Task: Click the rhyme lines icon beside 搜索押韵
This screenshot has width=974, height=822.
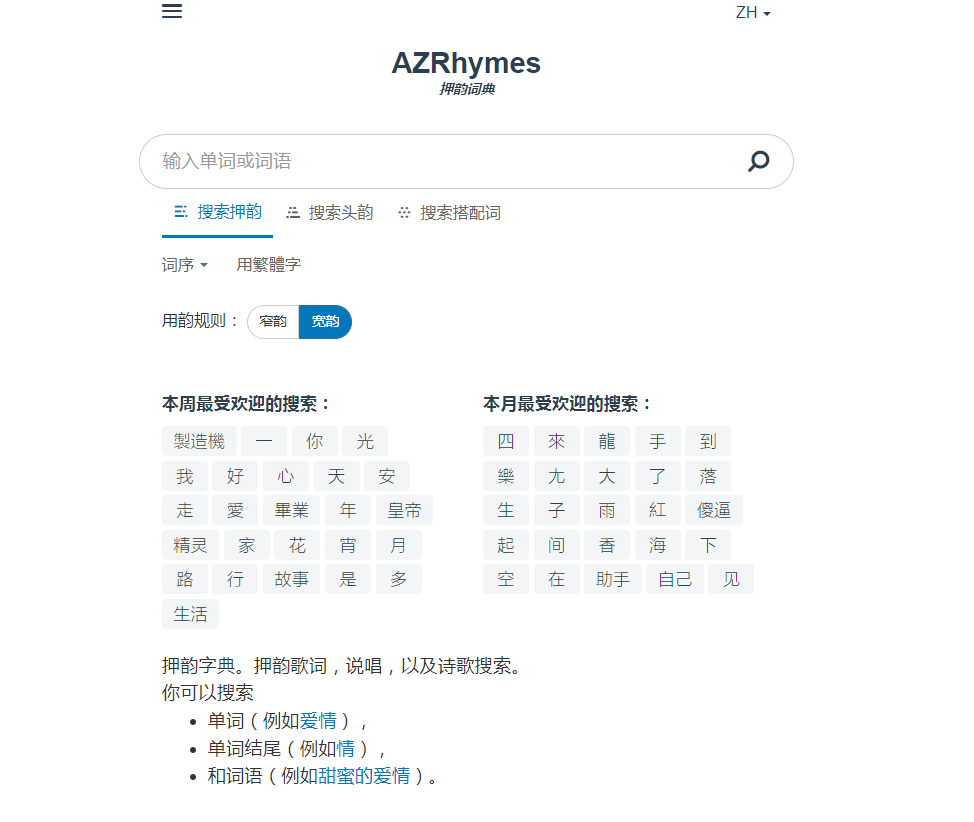Action: click(180, 212)
